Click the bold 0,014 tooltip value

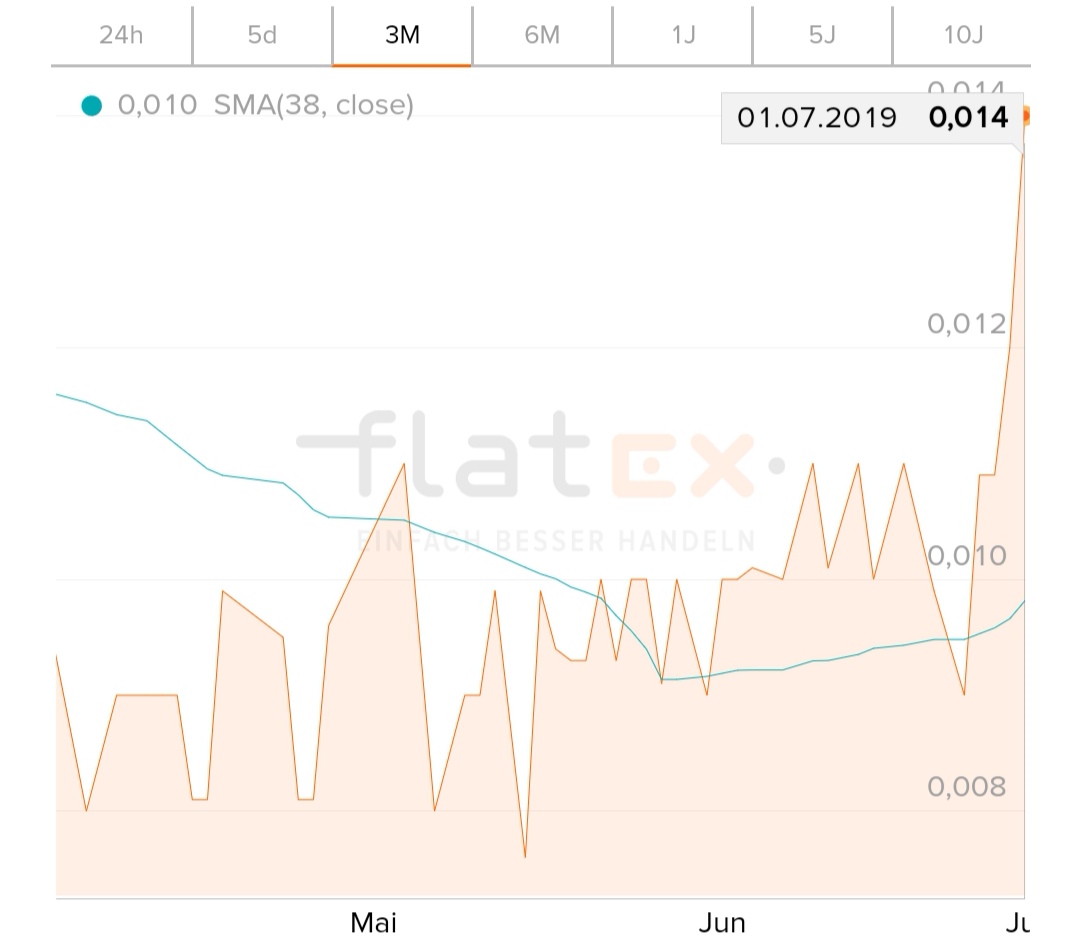point(968,118)
